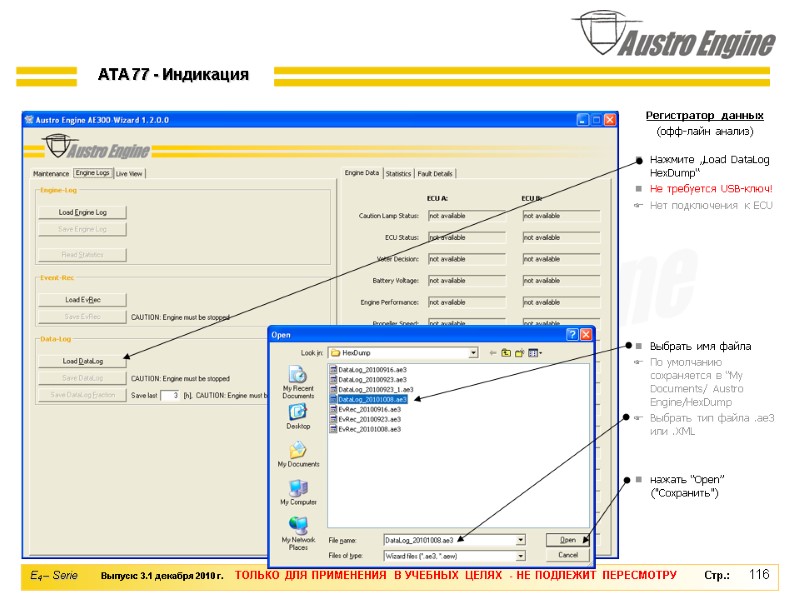Click ECU A Voter Decision field

point(466,259)
